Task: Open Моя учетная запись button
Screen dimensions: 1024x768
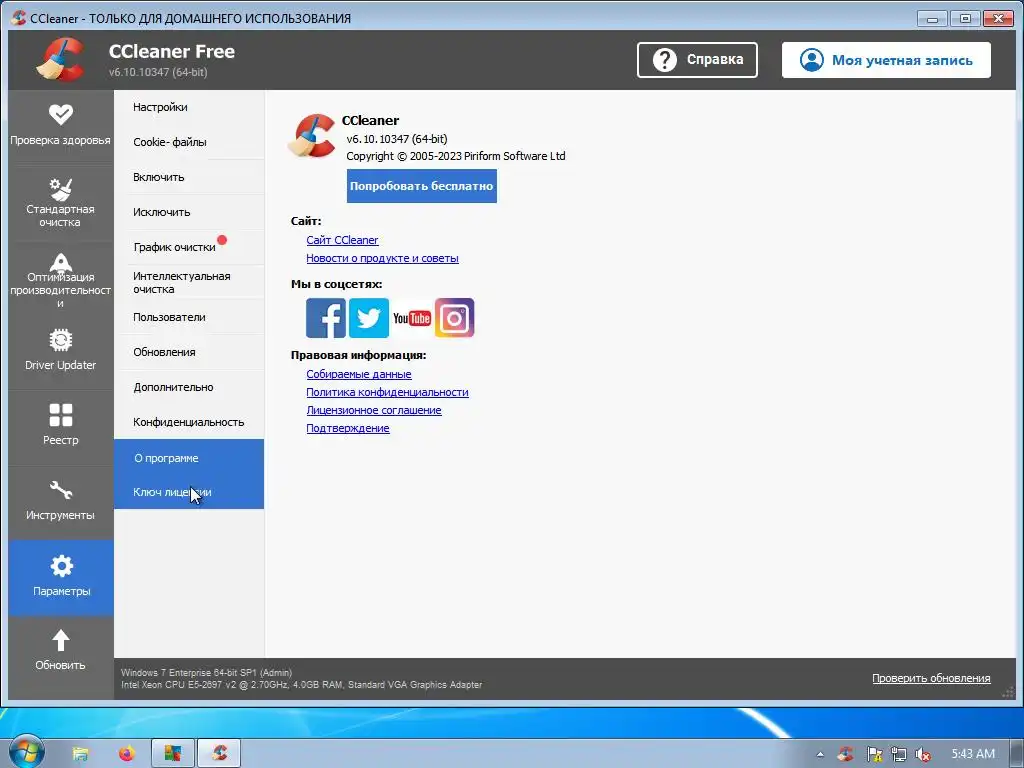Action: [x=886, y=60]
